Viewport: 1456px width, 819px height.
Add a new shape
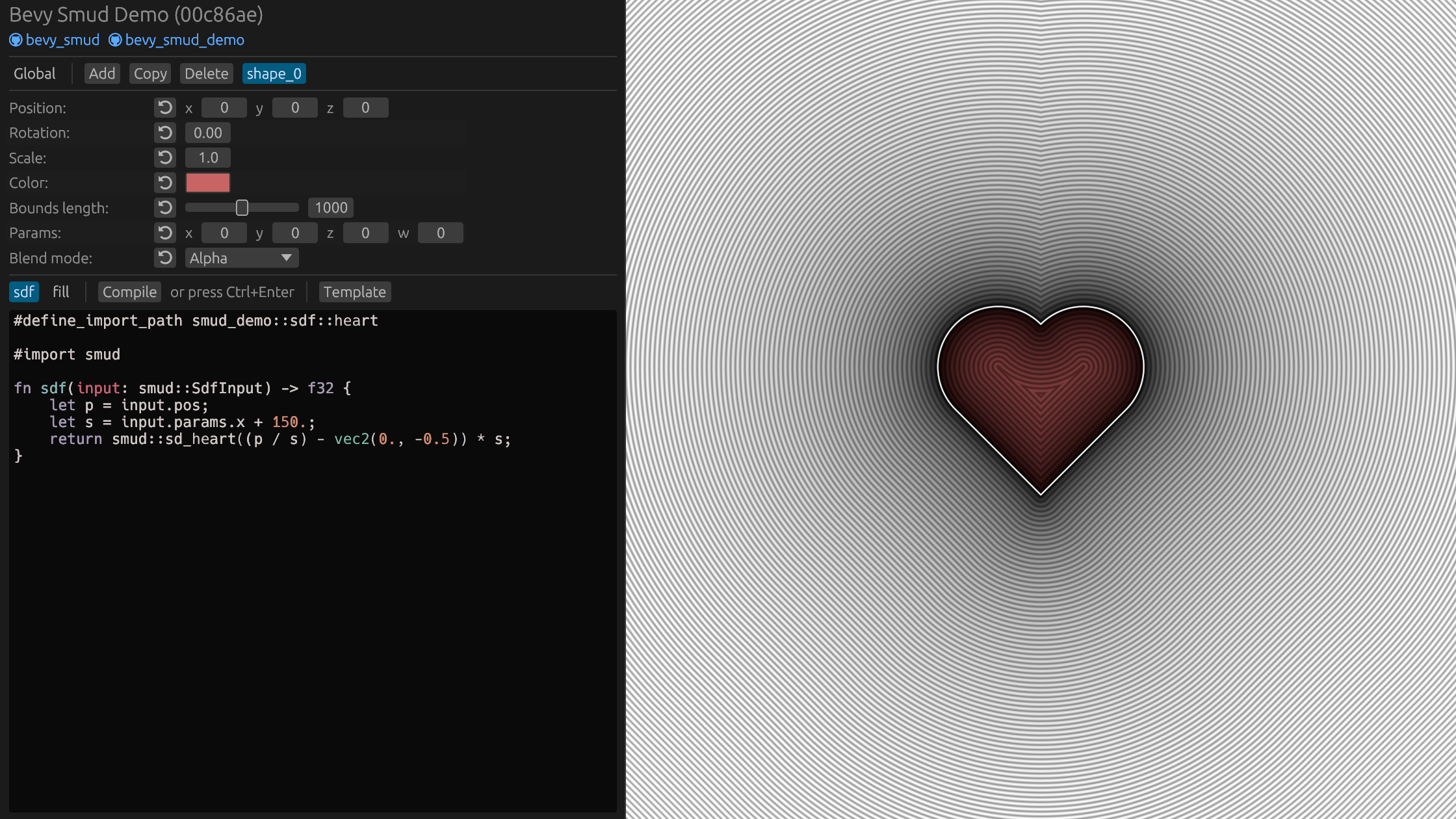[102, 73]
